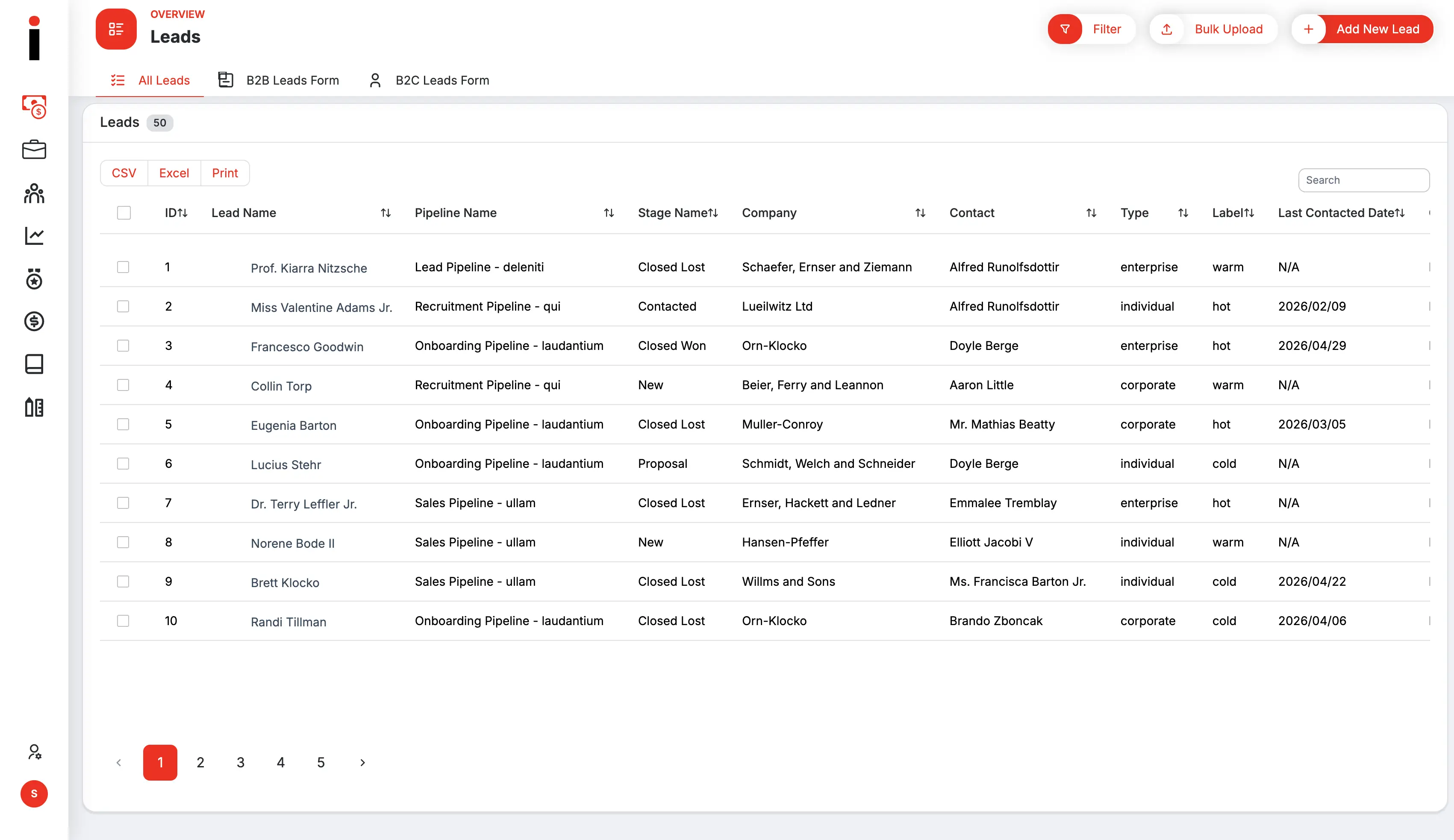
Task: Sort by ID column arrows
Action: pos(182,213)
